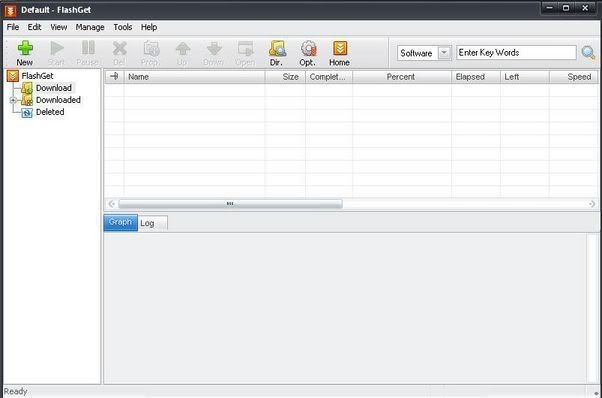The height and width of the screenshot is (398, 602).
Task: Click the horizontal scrollbar right arrow
Action: coord(592,204)
